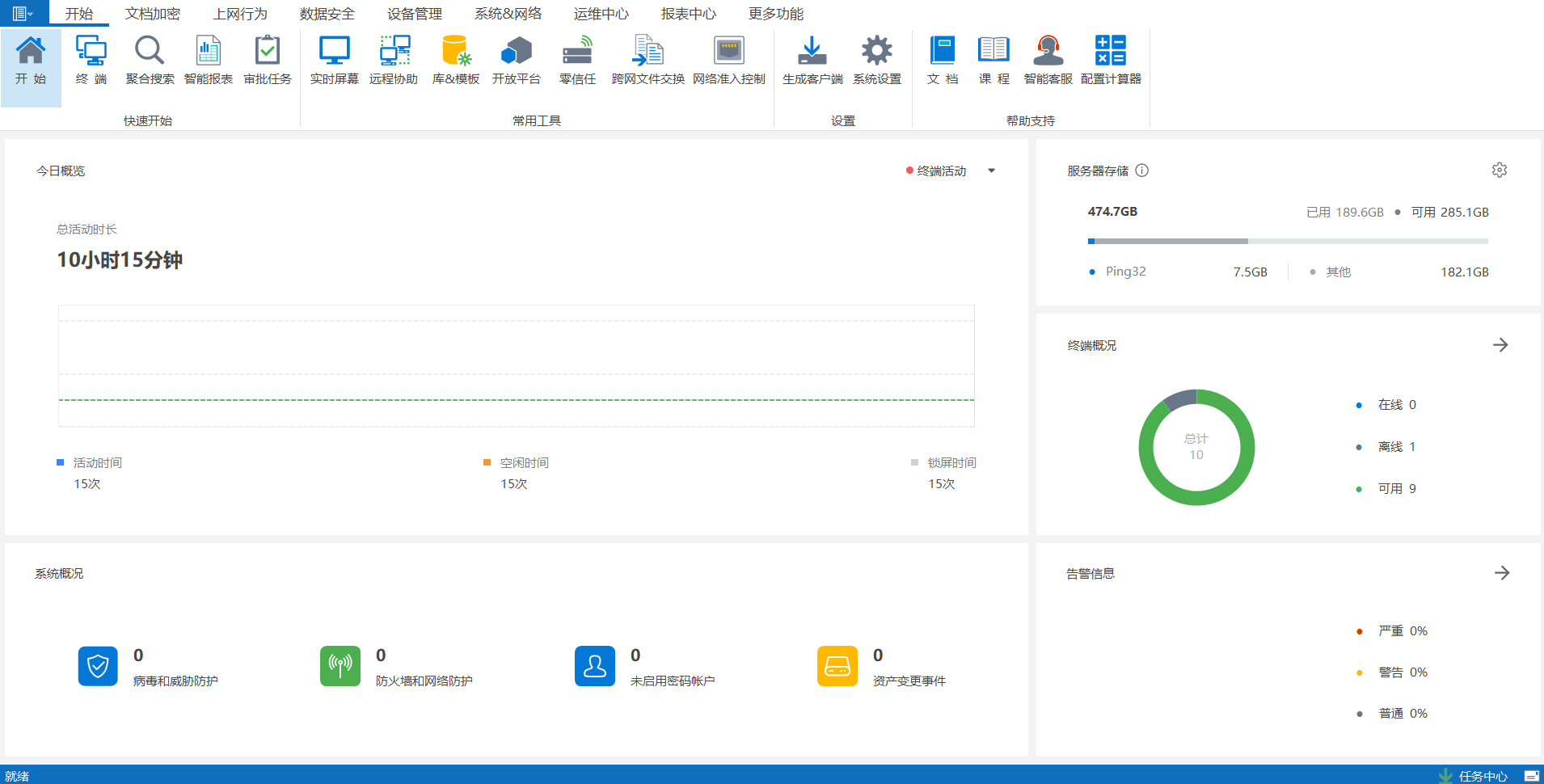The image size is (1544, 784).
Task: Click the server storage usage bar
Action: (x=1287, y=241)
